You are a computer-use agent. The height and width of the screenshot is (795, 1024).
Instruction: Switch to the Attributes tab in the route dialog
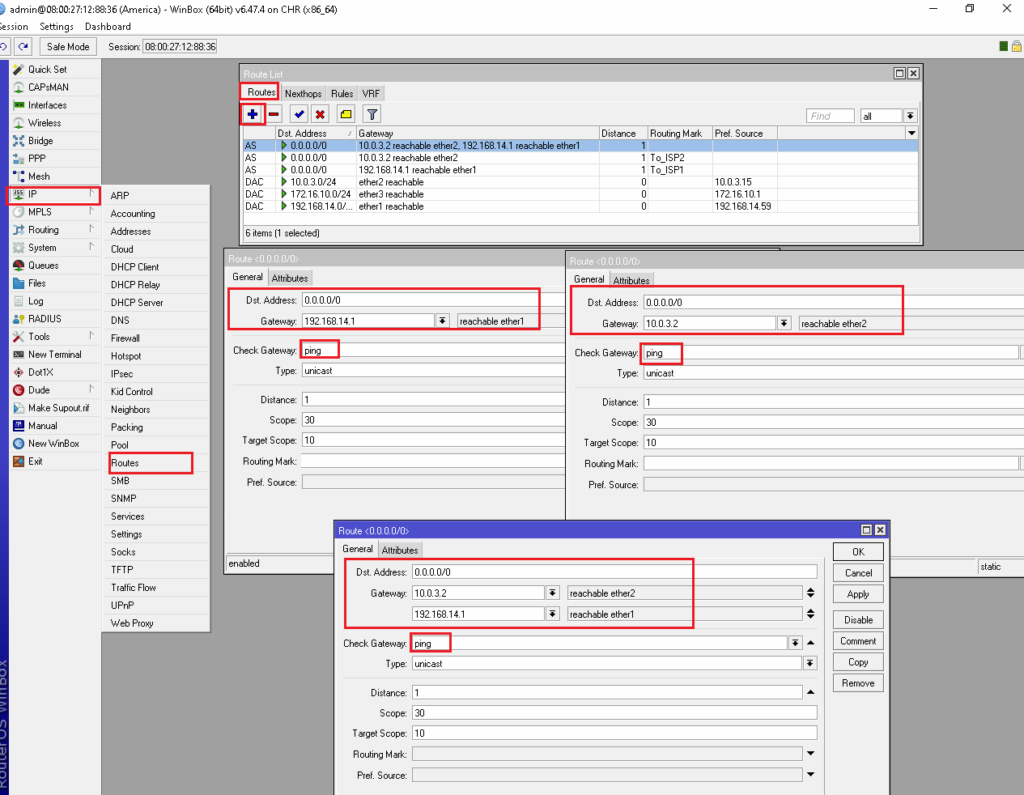[x=400, y=549]
